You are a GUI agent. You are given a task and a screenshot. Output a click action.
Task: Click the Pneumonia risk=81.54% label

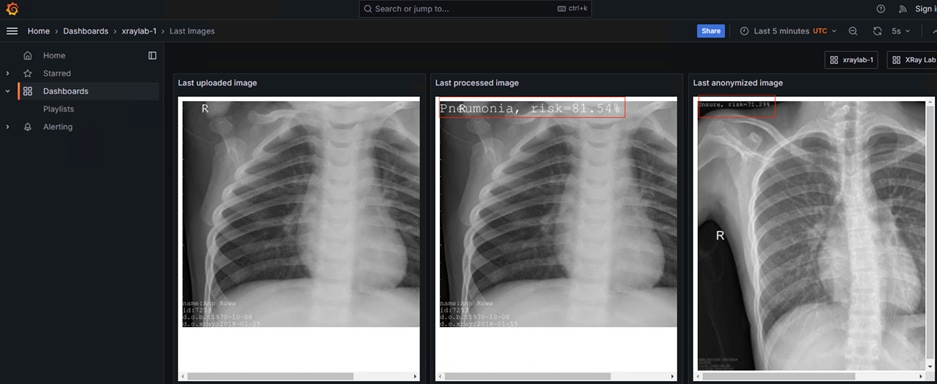pos(532,107)
